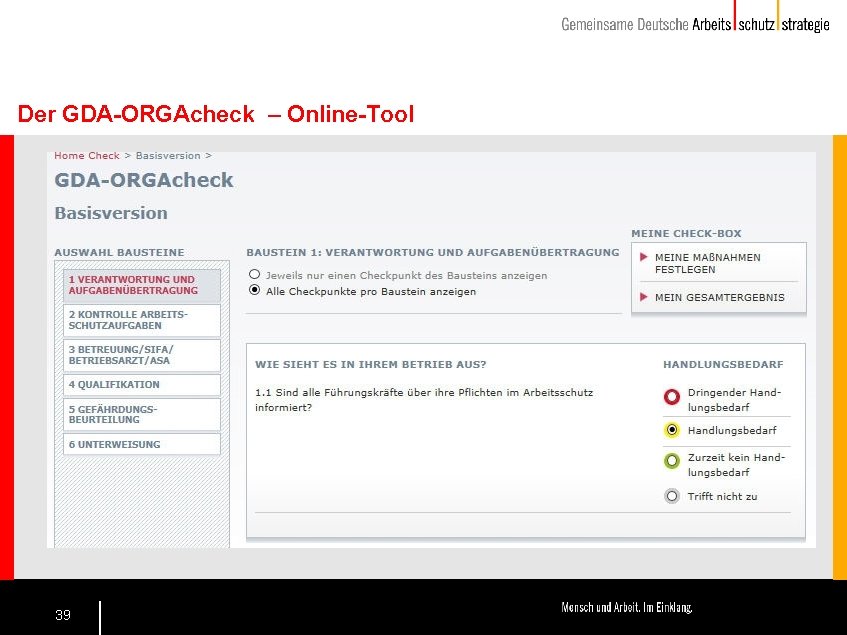Choose 'Alle Checkpunkte pro Baustein anzeigen' radio

tap(254, 291)
